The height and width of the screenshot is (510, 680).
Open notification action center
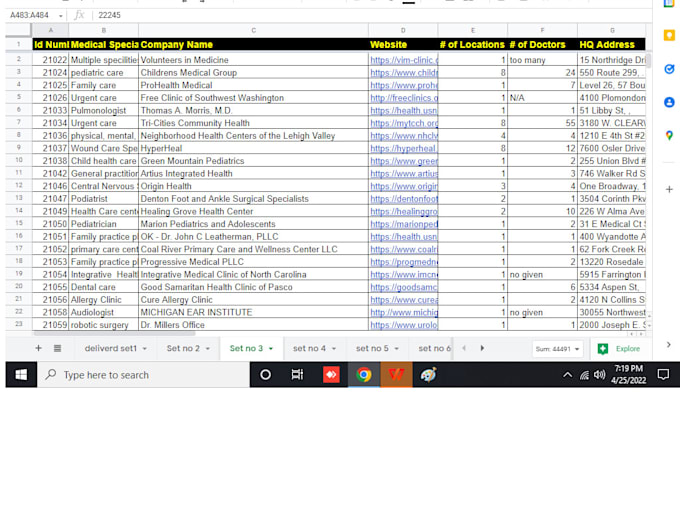[x=663, y=375]
